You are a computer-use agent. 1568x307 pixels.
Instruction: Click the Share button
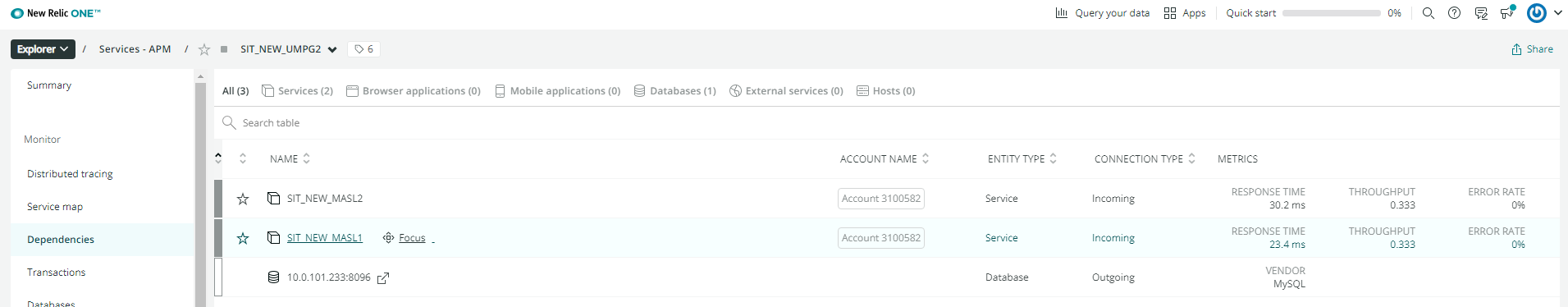pyautogui.click(x=1532, y=49)
